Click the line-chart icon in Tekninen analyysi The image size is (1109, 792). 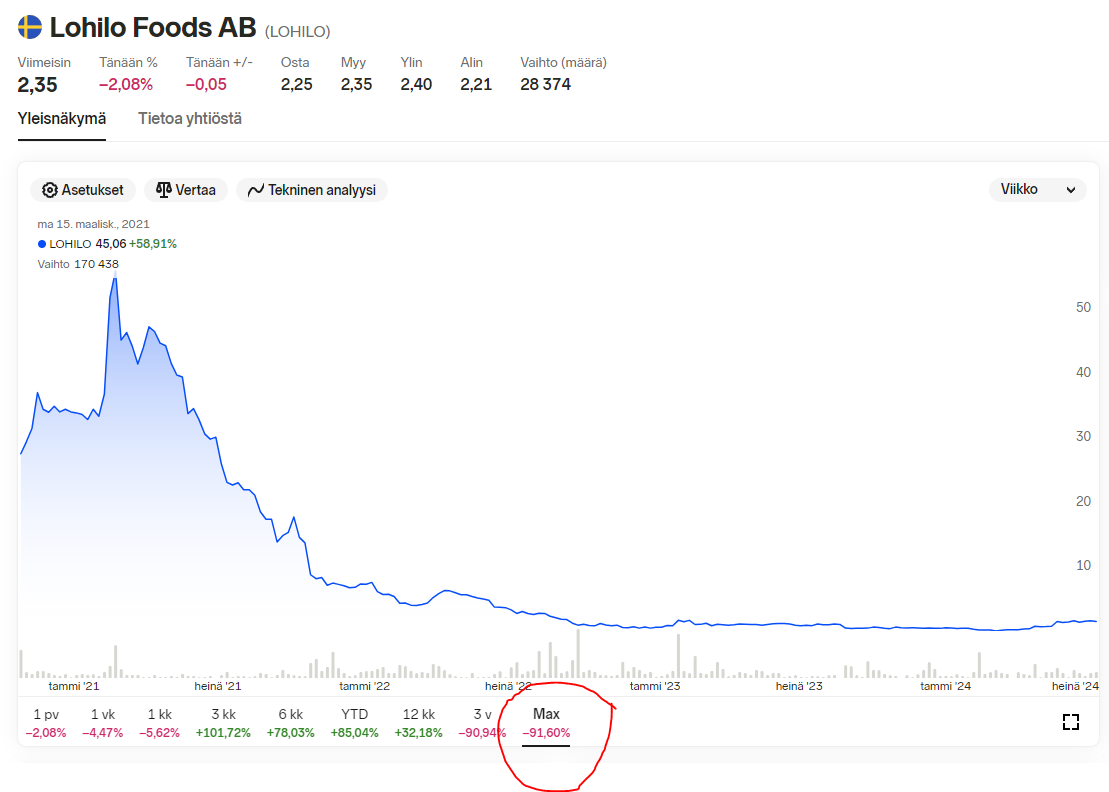255,190
